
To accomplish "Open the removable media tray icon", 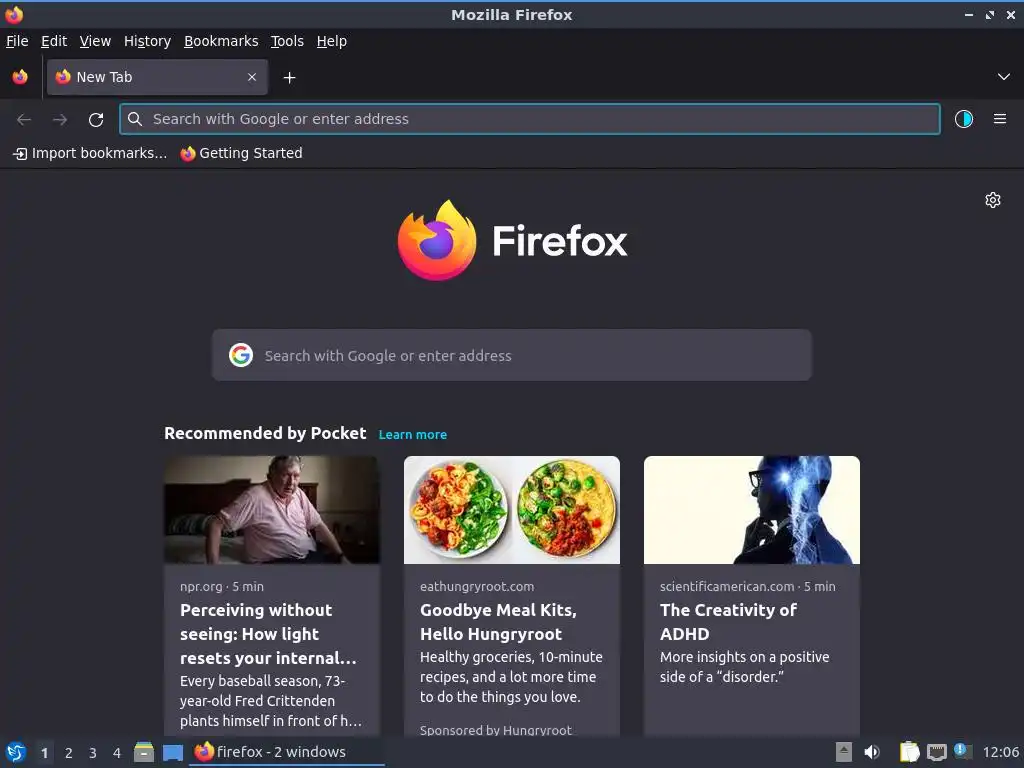I will click(x=844, y=752).
